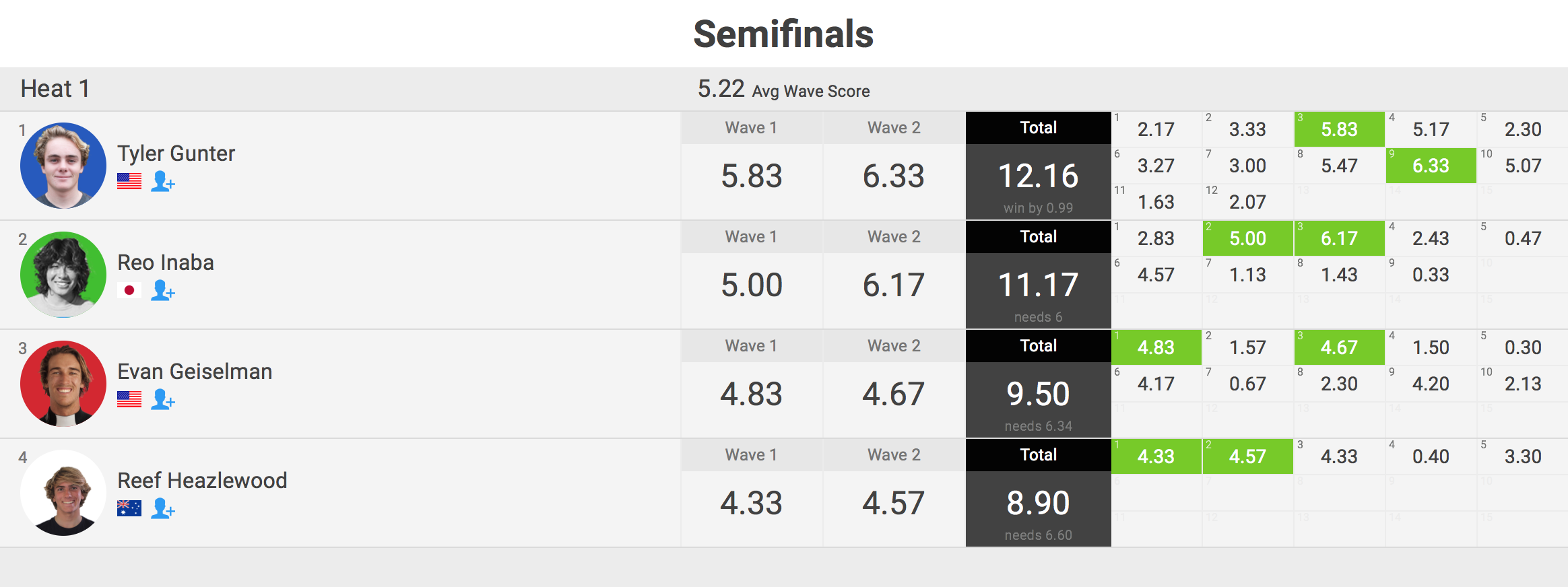Open Evan Geiselman's athlete profile name
This screenshot has width=1568, height=587.
pos(195,372)
